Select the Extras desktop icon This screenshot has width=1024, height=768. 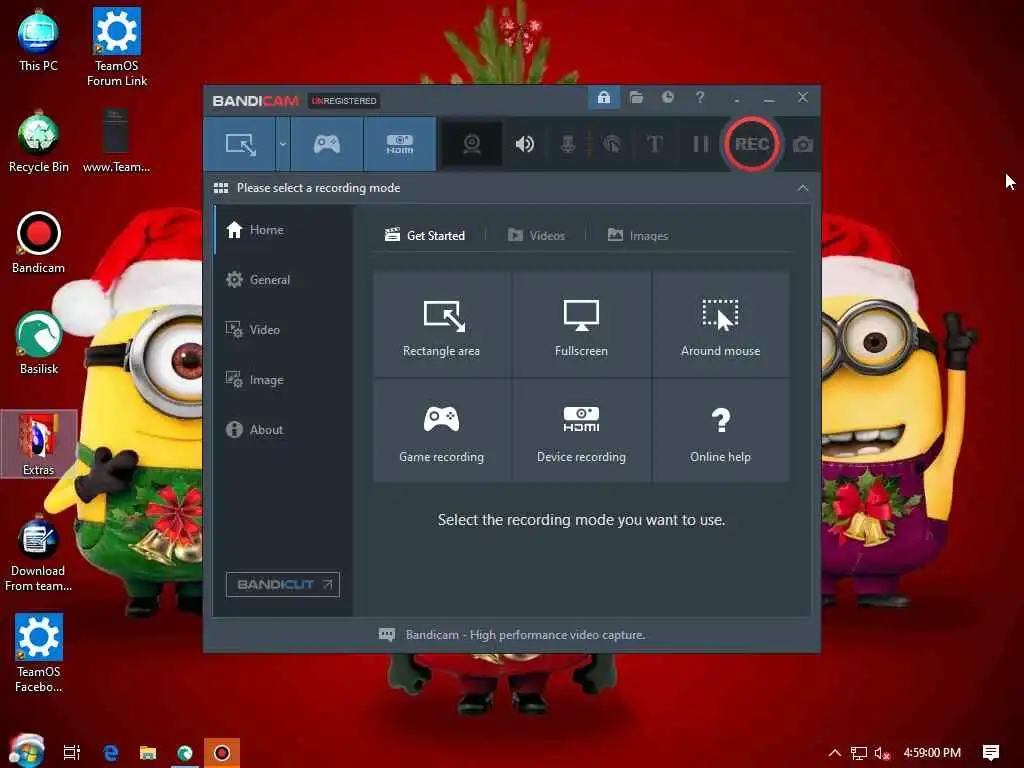(x=39, y=444)
